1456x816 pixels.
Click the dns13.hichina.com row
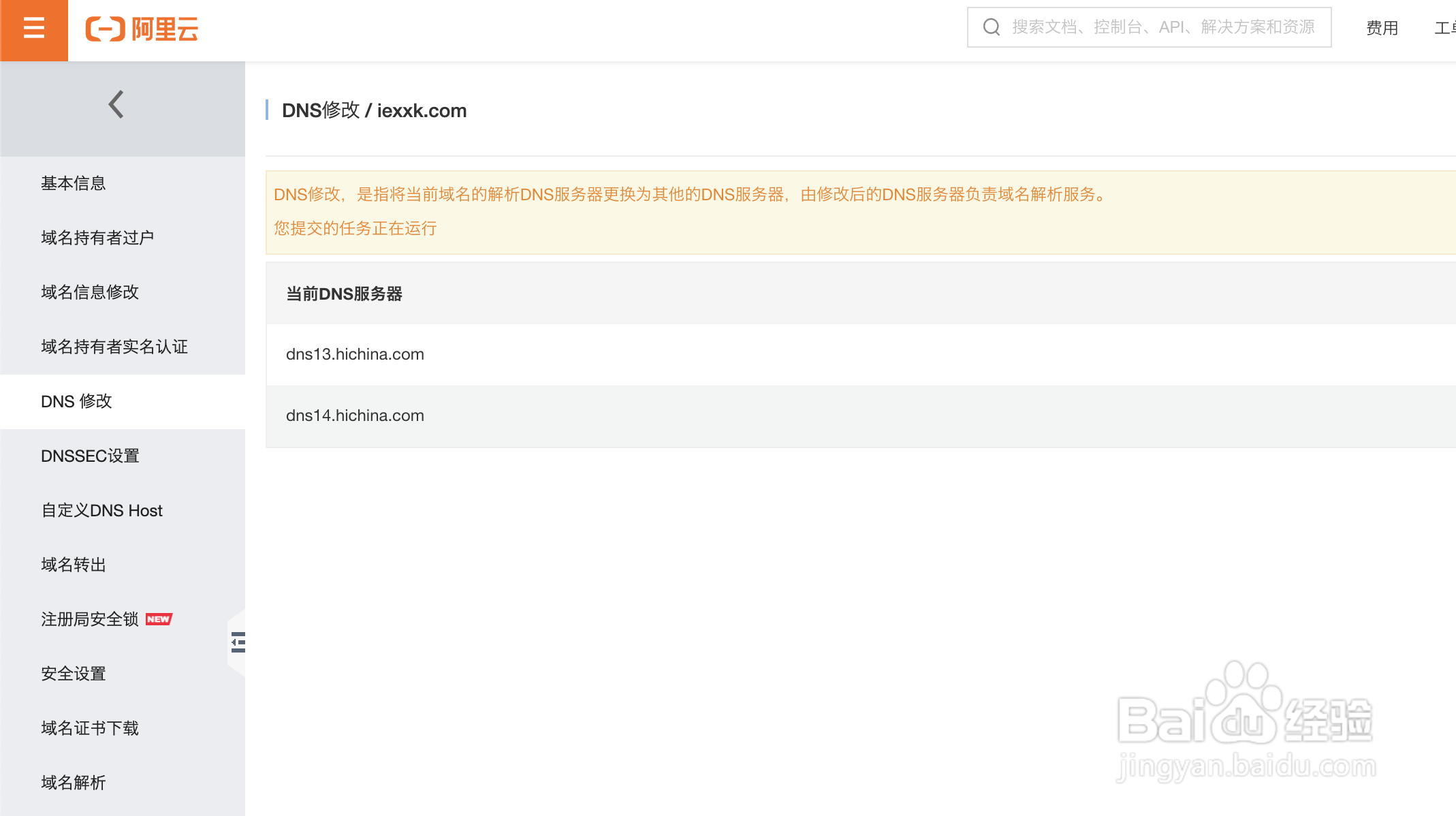coord(355,354)
